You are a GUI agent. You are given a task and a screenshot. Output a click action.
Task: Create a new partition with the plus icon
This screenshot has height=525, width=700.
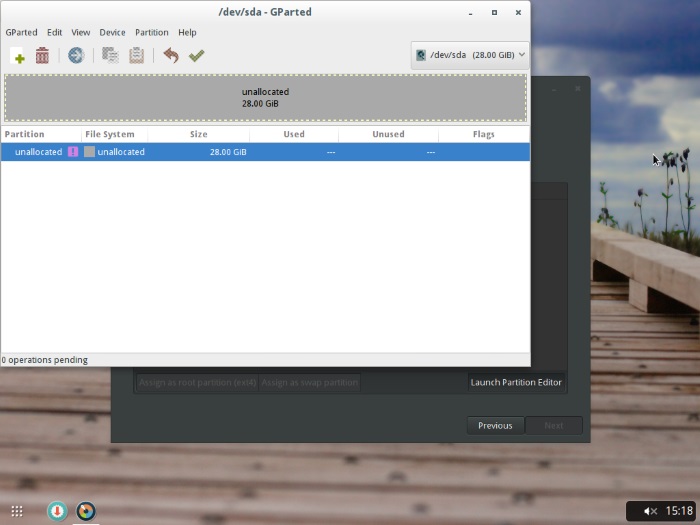[x=17, y=55]
